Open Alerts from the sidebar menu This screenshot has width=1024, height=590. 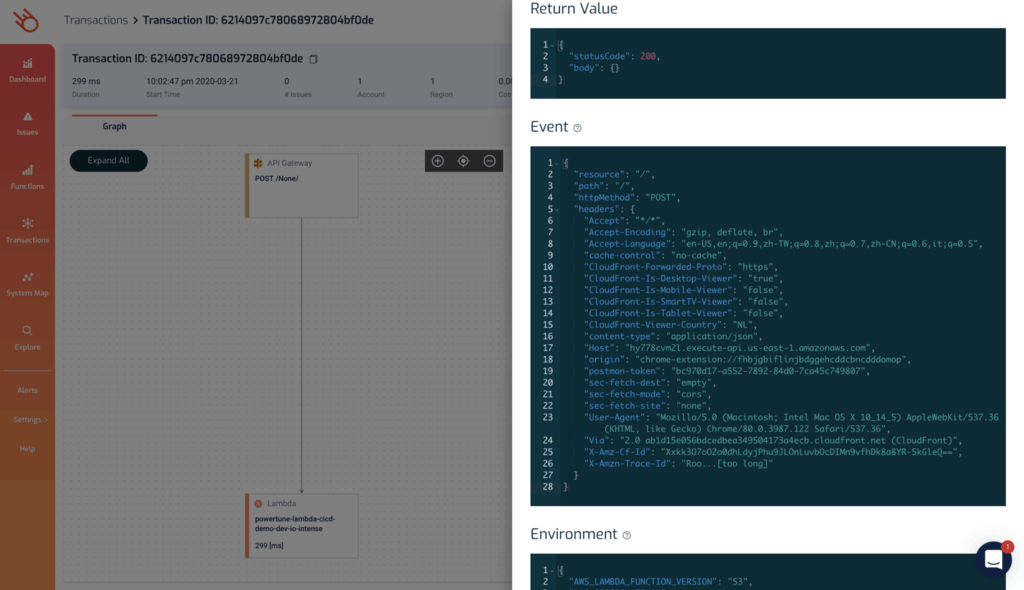pyautogui.click(x=27, y=390)
